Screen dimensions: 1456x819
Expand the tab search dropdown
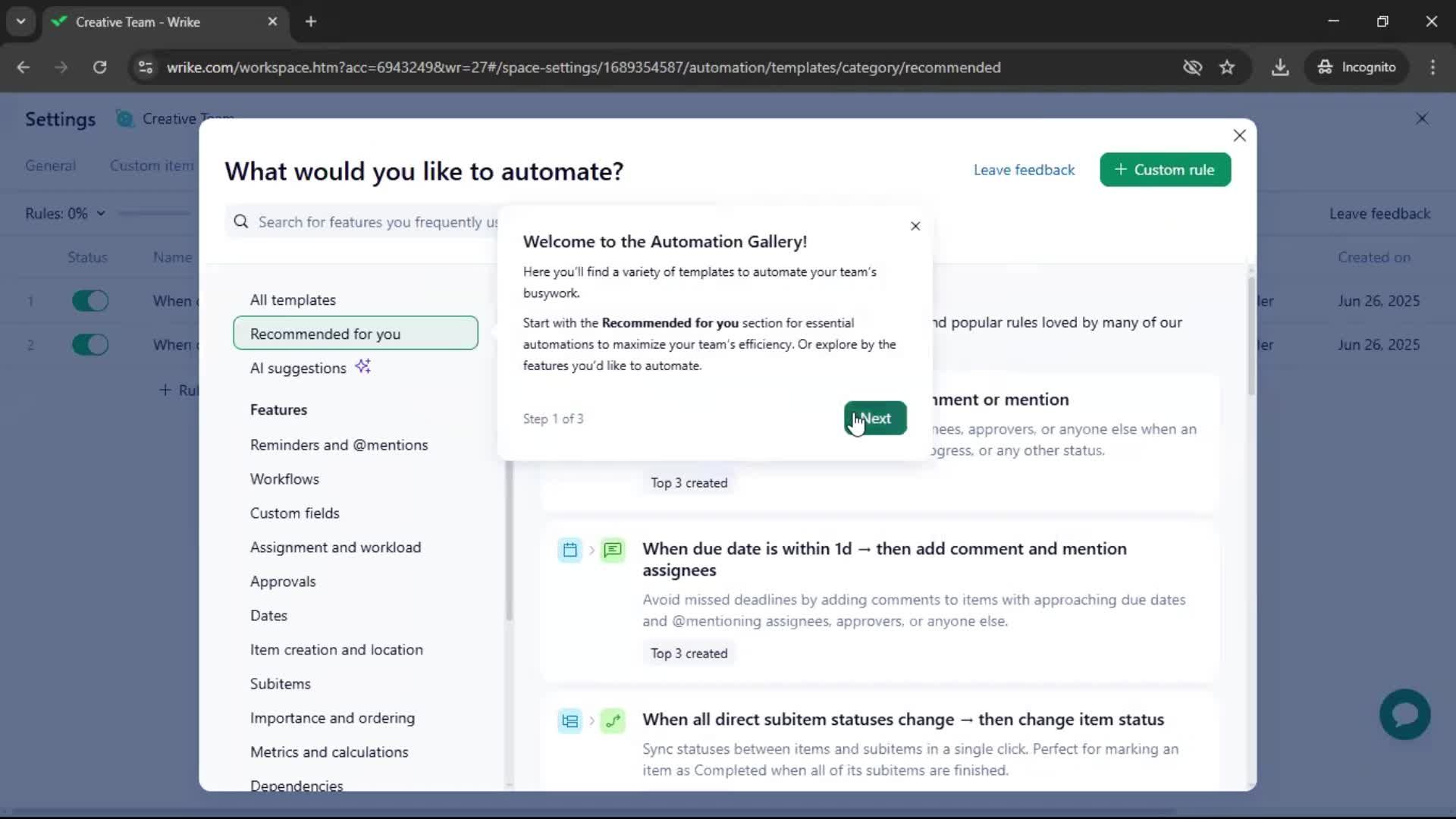click(x=20, y=21)
